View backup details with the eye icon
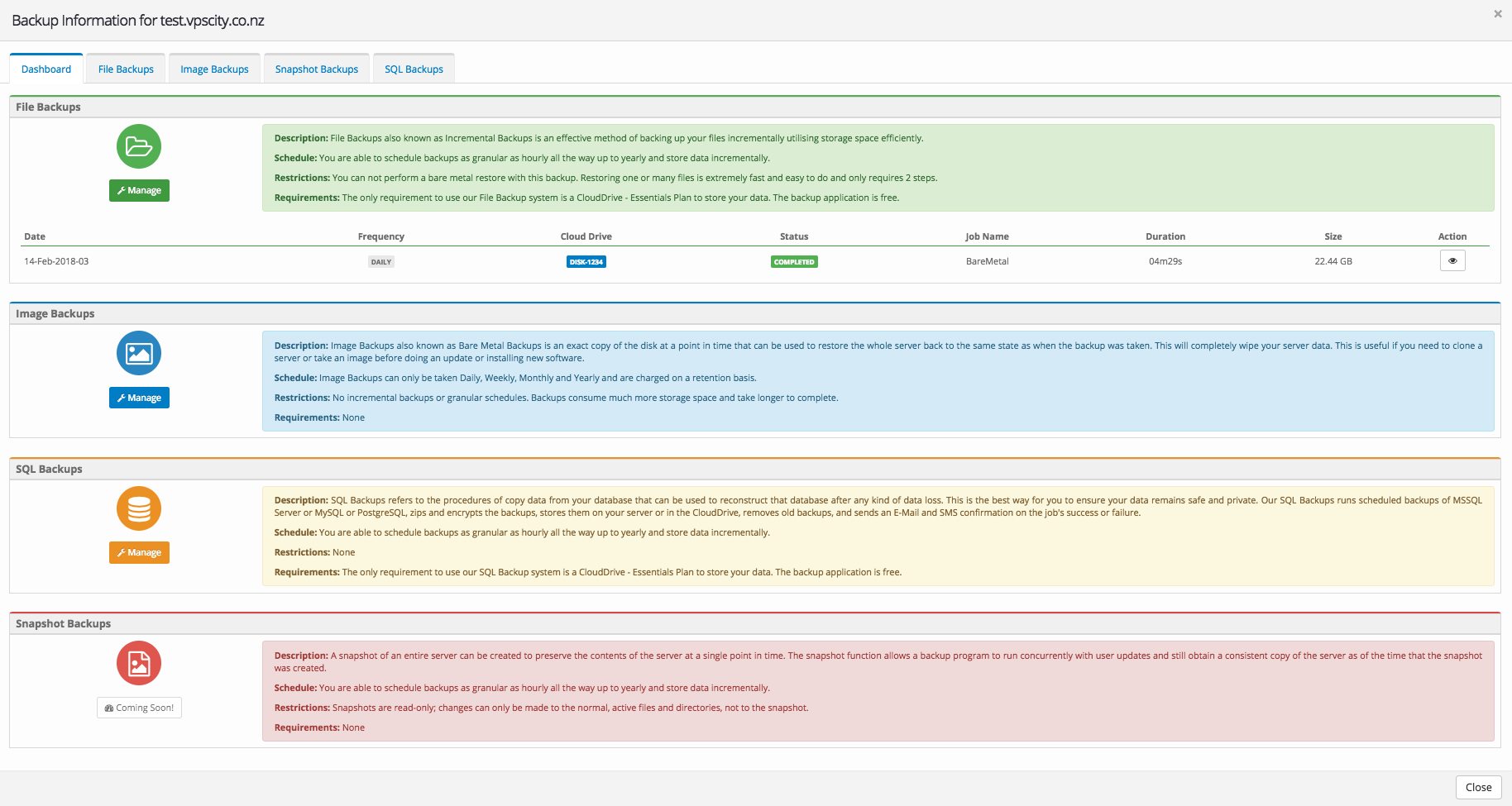This screenshot has height=806, width=1512. 1452,261
